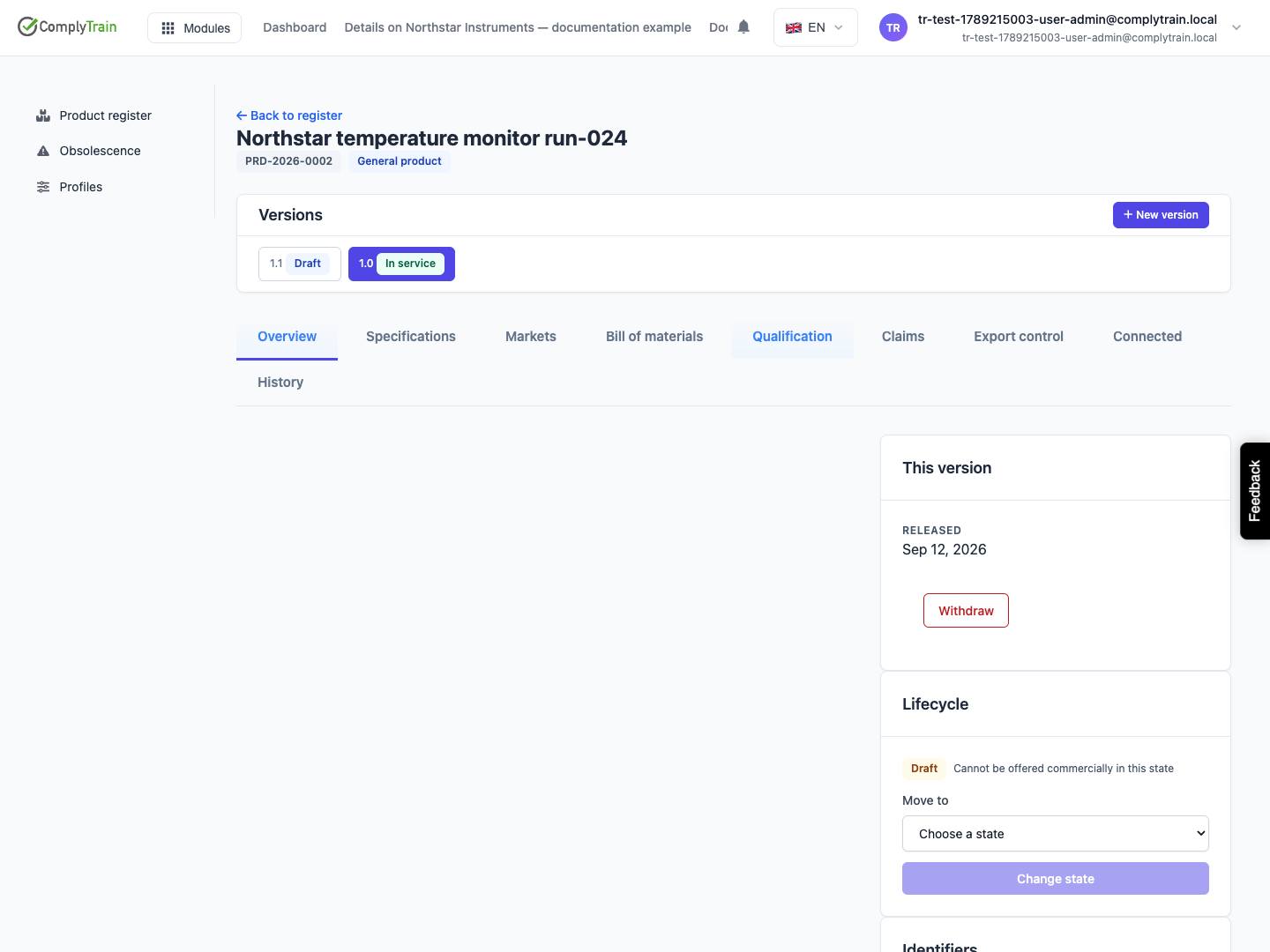Open the EN language selector
The image size is (1270, 952).
tap(815, 27)
